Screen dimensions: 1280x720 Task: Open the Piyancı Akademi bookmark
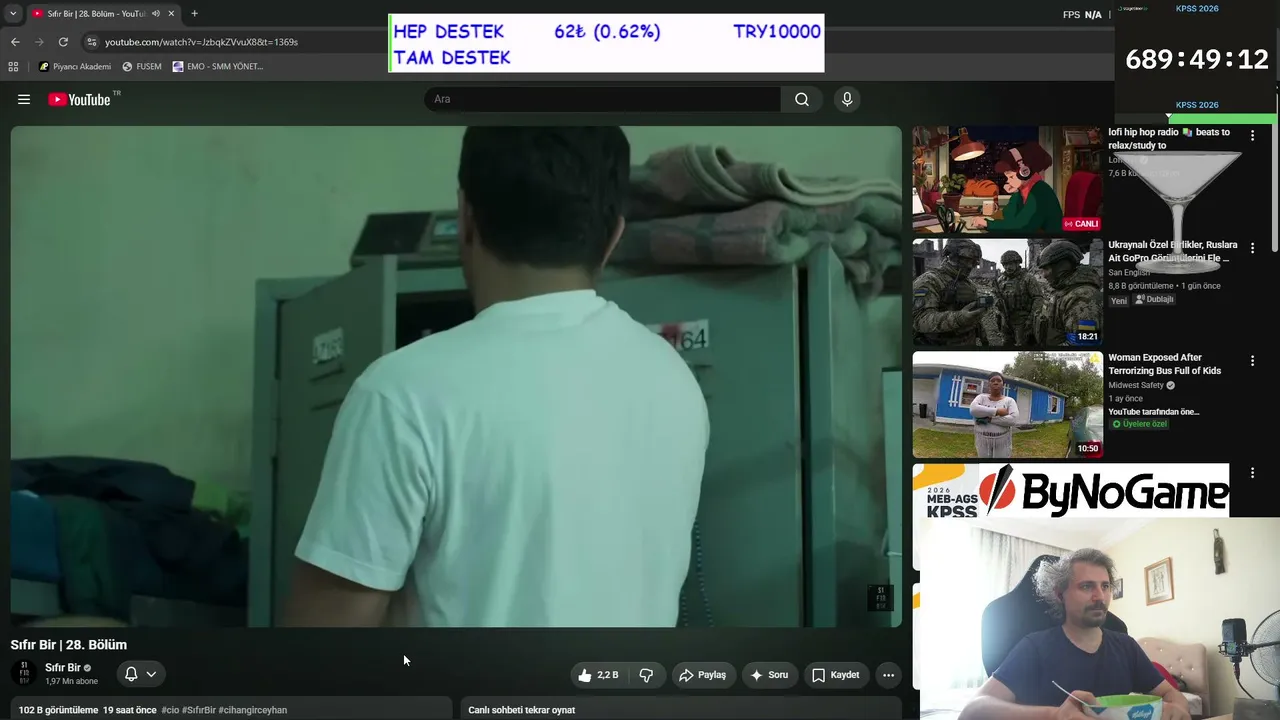75,67
